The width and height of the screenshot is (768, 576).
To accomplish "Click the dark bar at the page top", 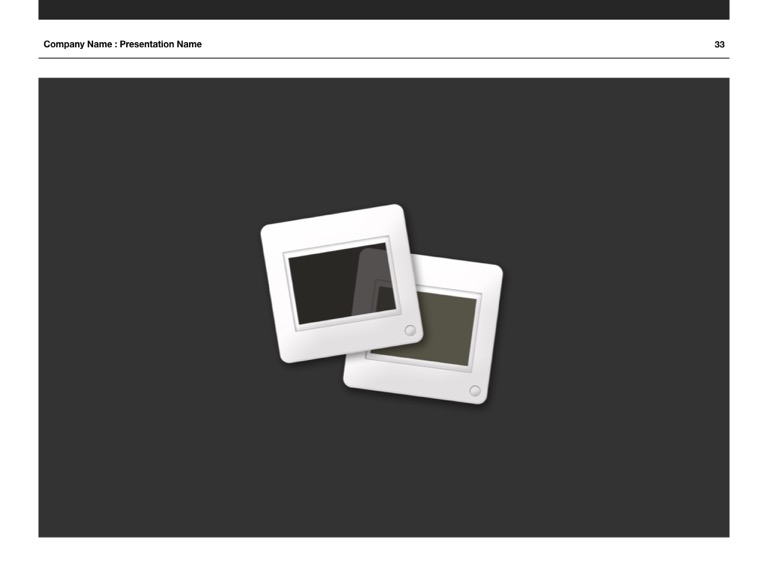I will [x=384, y=9].
